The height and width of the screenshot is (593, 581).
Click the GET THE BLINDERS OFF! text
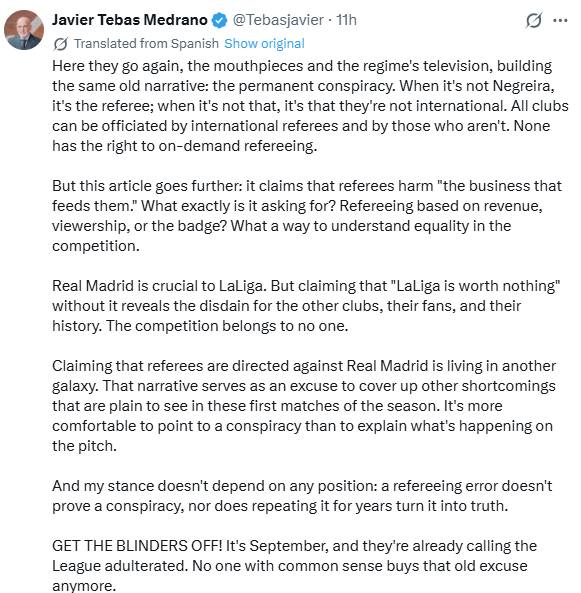pos(137,546)
